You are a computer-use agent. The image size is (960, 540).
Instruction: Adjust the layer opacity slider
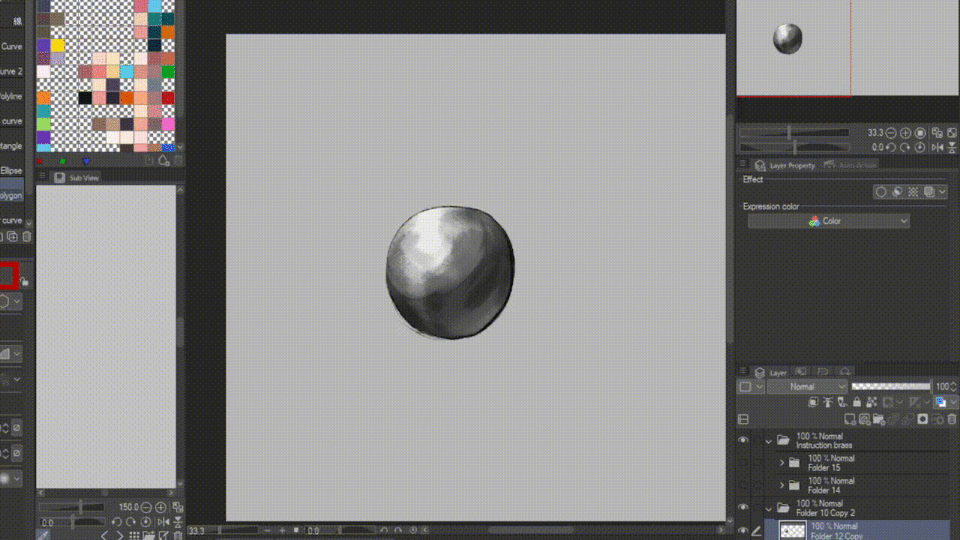[x=891, y=386]
